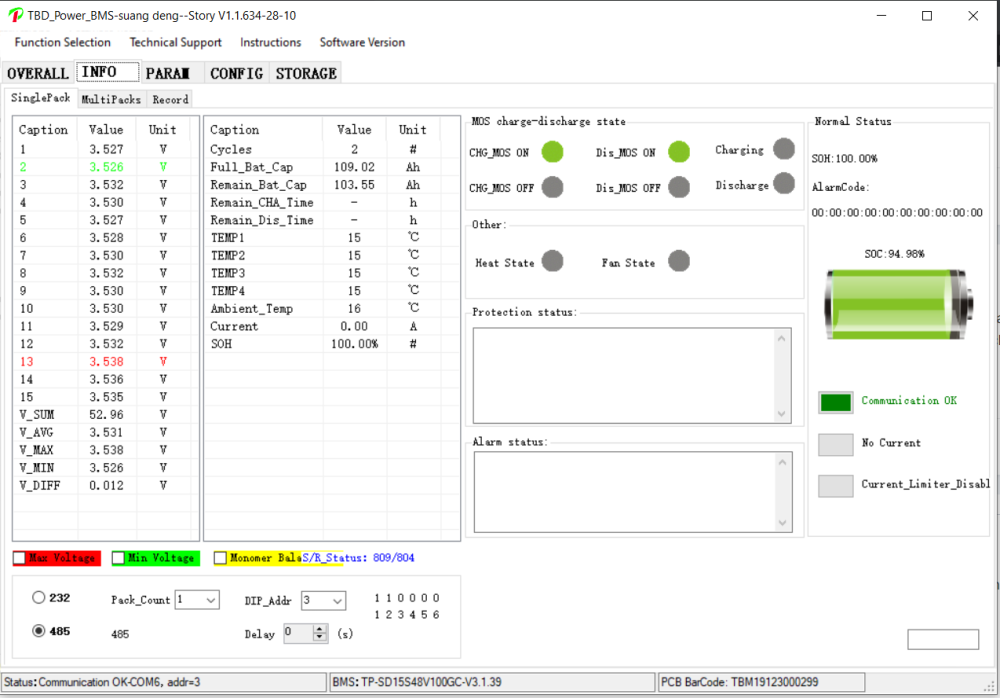Click the Ambient_Temp value 16
The height and width of the screenshot is (698, 1000).
pyautogui.click(x=355, y=309)
